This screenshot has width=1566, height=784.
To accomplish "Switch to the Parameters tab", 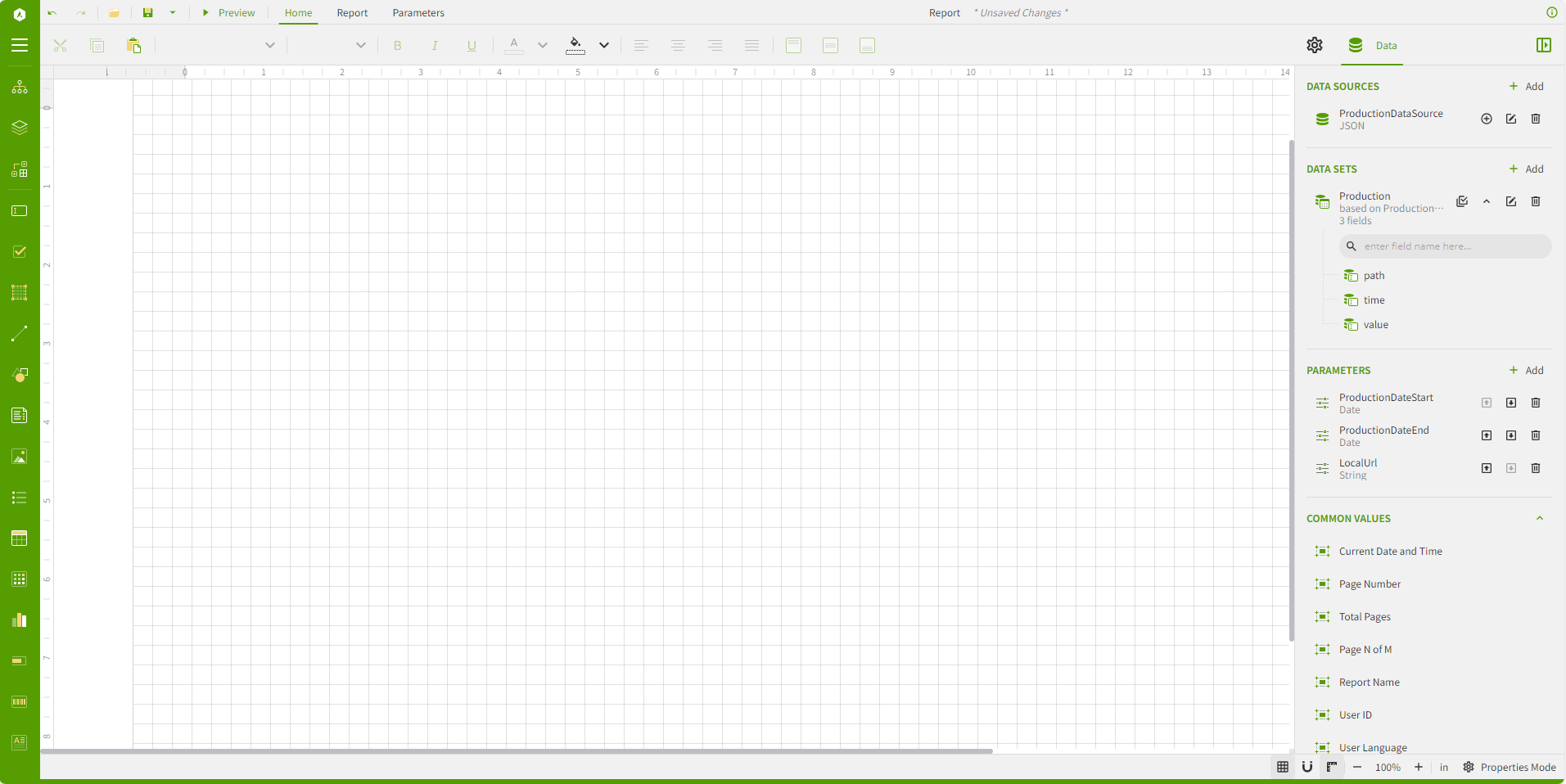I will click(418, 13).
